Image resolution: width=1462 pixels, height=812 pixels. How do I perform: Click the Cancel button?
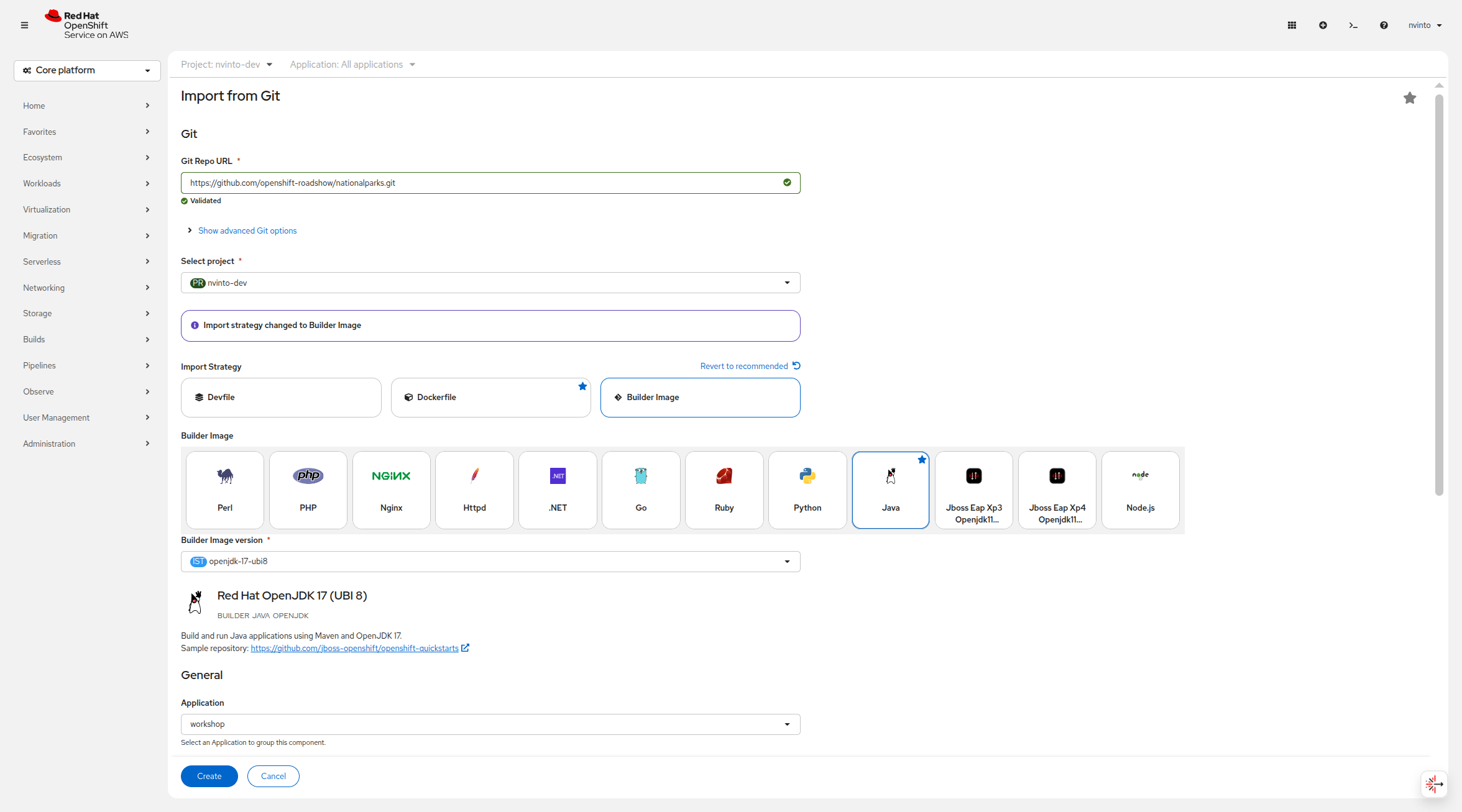click(274, 776)
